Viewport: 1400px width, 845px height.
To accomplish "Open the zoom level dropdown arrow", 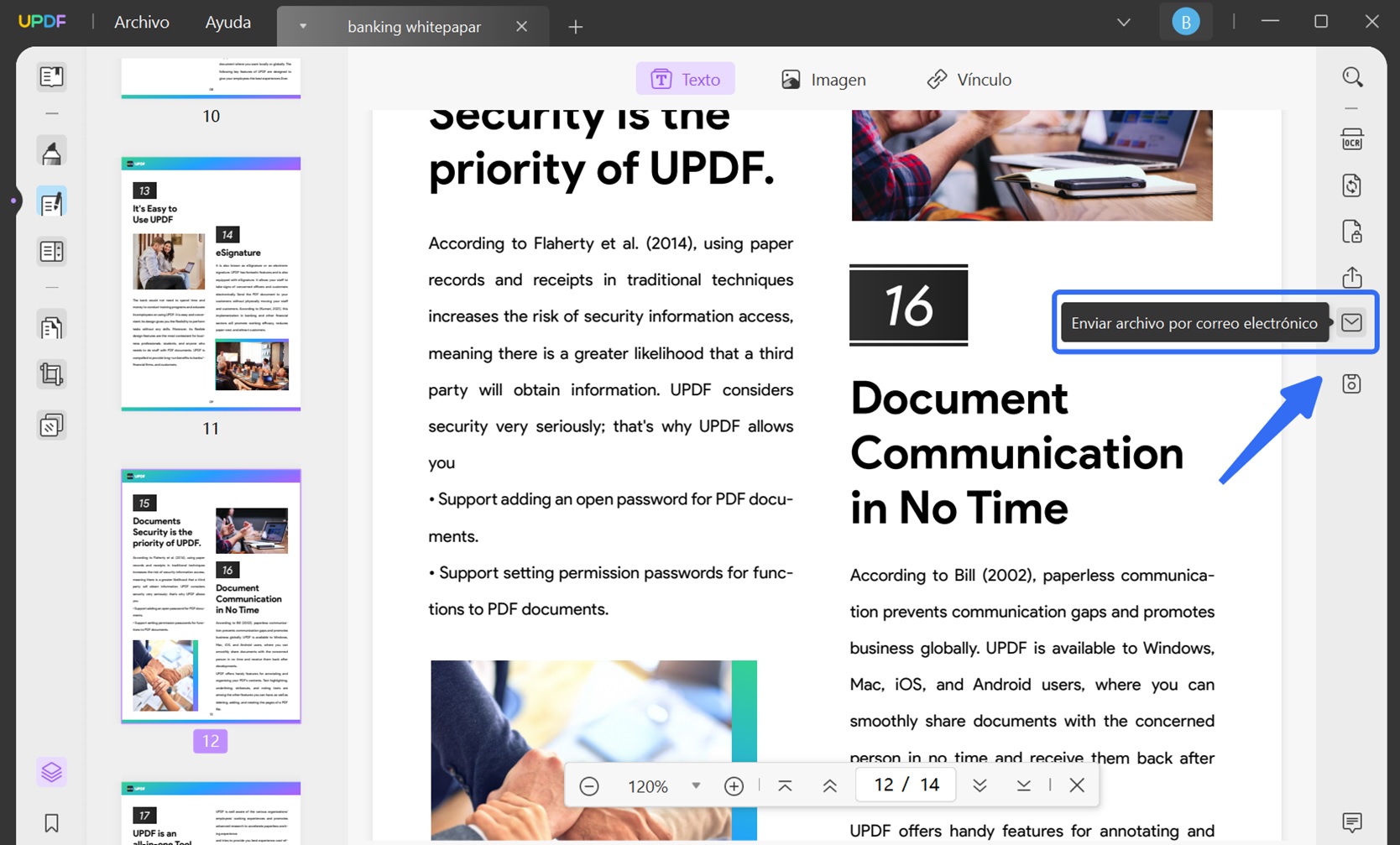I will coord(696,786).
